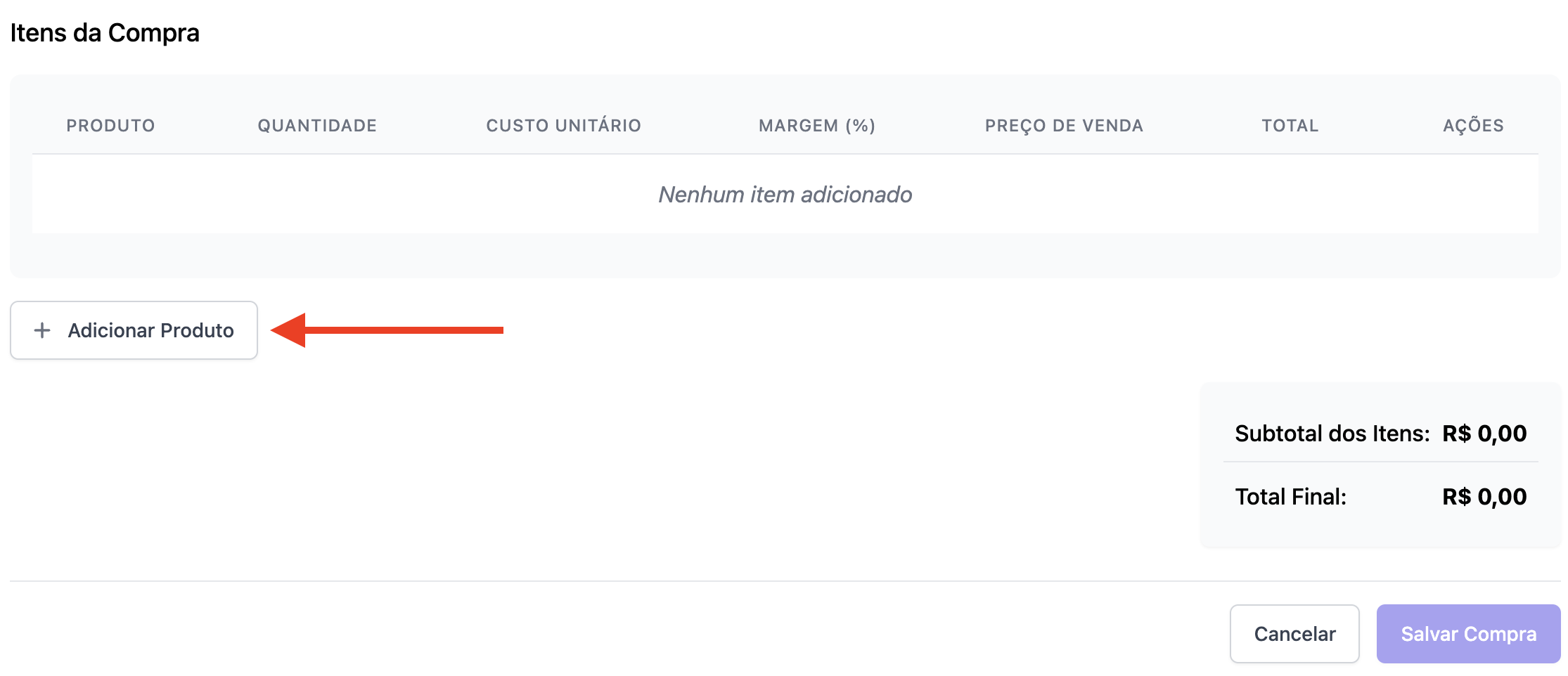This screenshot has height=676, width=1568.
Task: Click the Itens da Compra heading
Action: (x=105, y=33)
